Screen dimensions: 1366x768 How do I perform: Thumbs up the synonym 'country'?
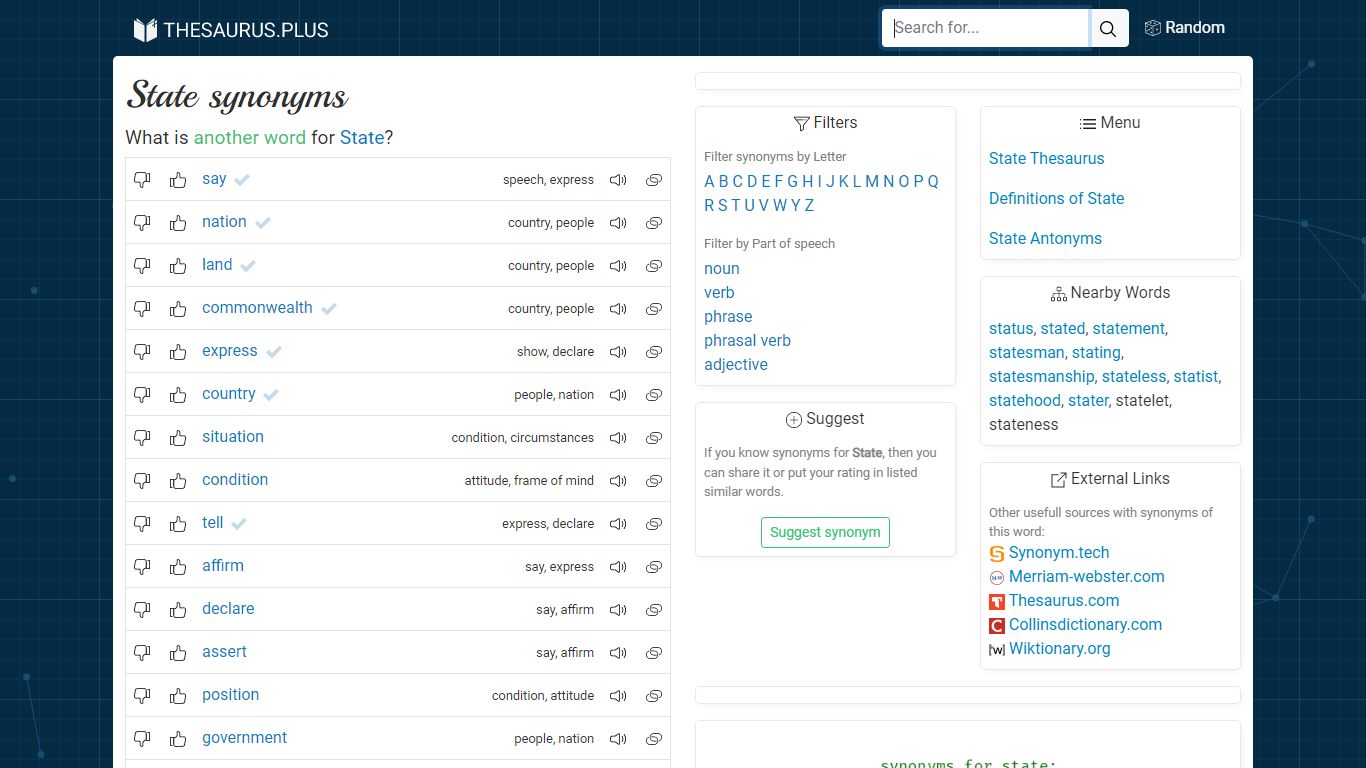[178, 395]
